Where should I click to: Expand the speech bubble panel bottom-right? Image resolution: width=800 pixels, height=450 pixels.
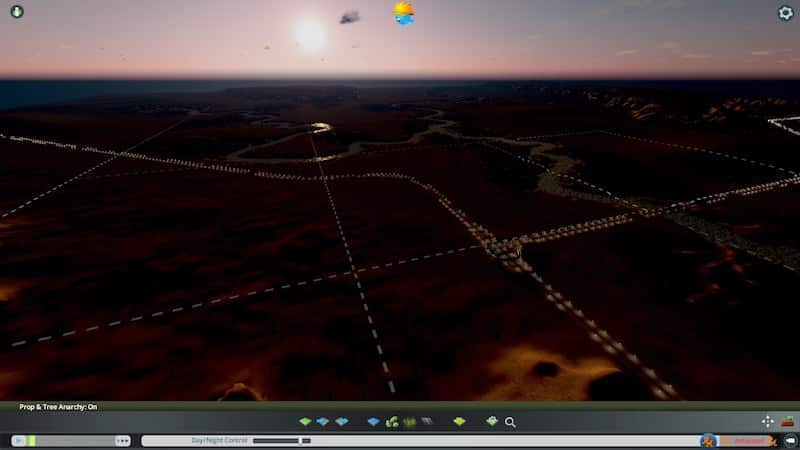coord(789,440)
